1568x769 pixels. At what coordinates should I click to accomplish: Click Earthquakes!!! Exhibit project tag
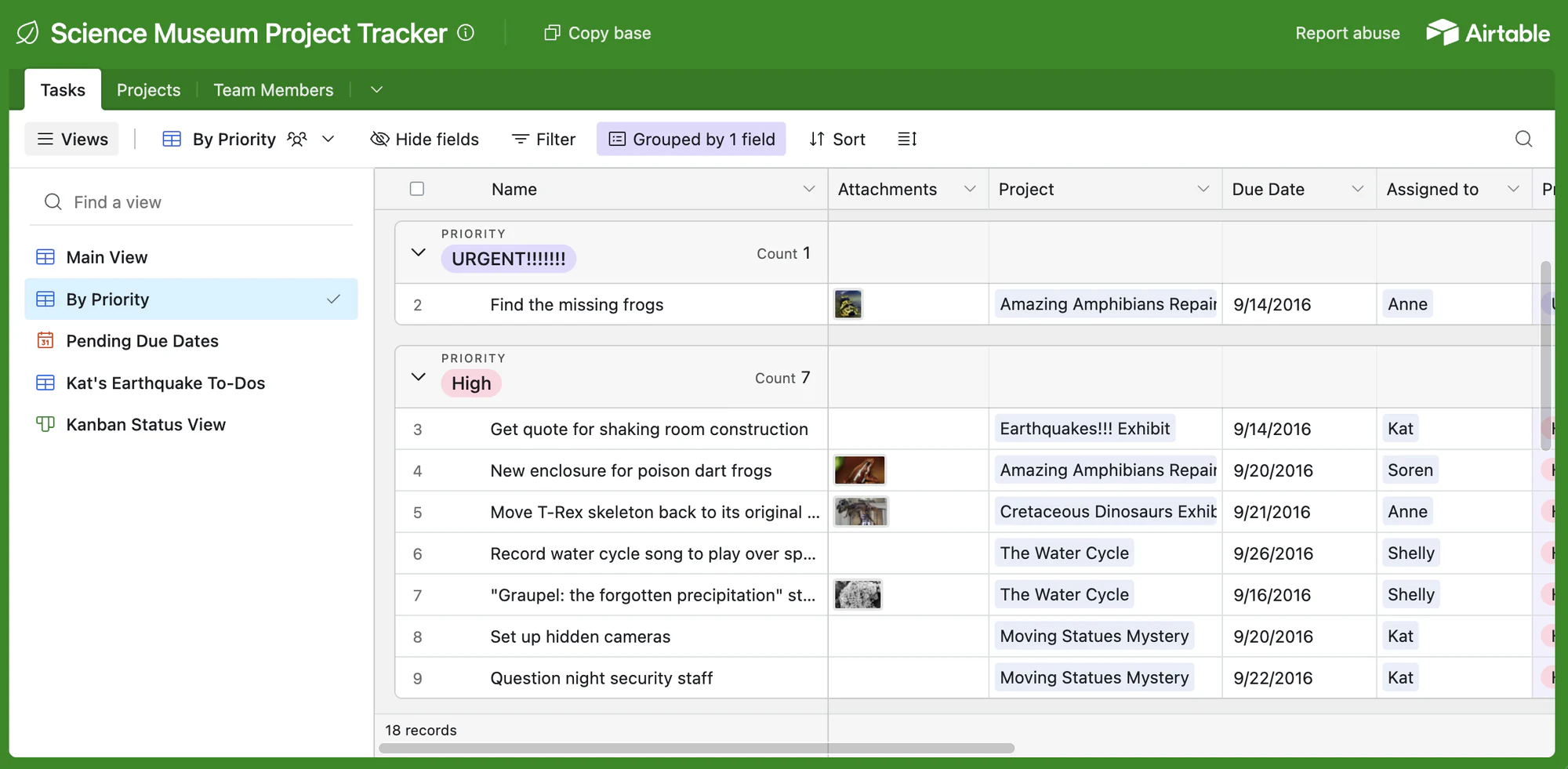pos(1085,429)
